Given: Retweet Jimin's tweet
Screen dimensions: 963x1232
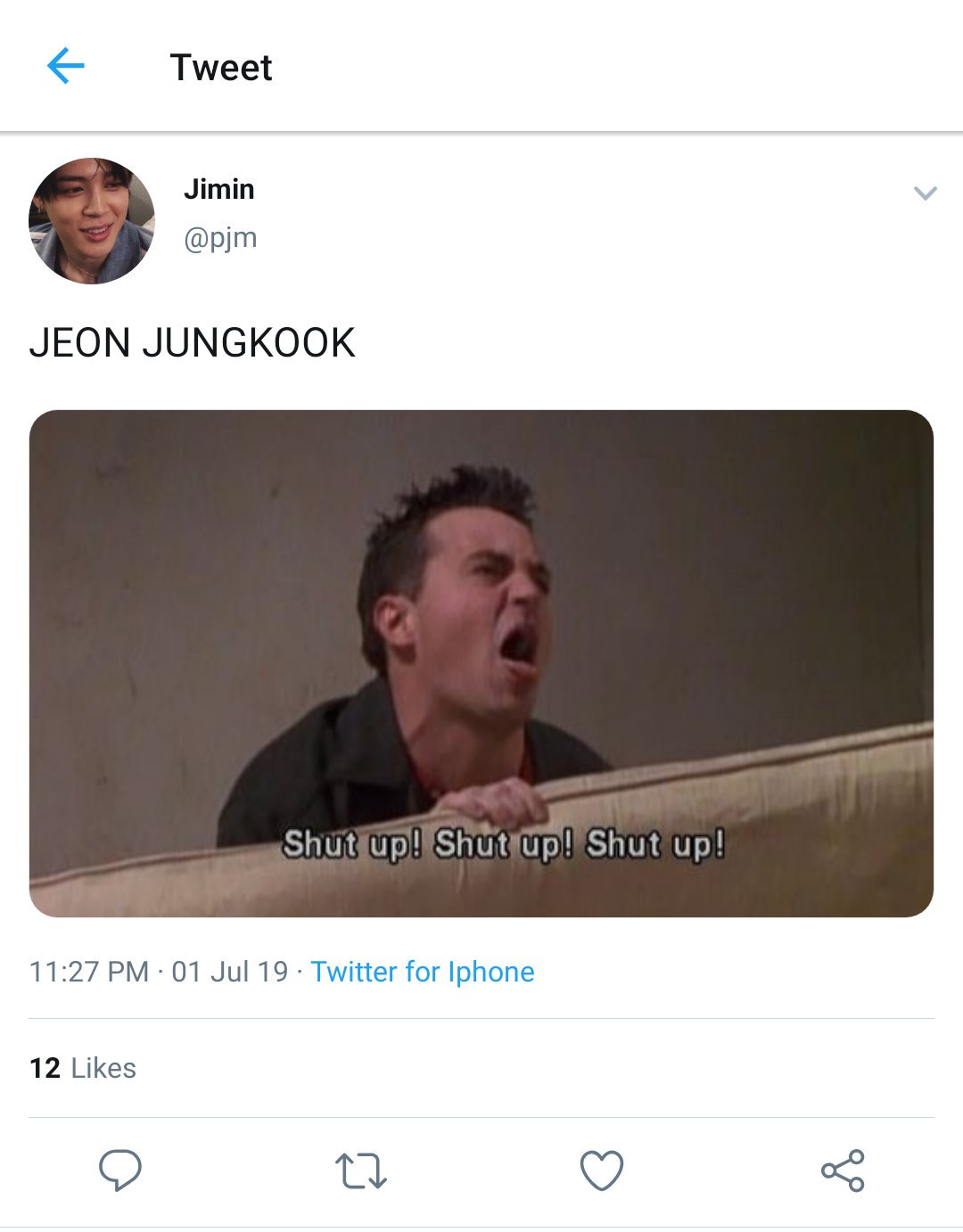Looking at the screenshot, I should point(361,1170).
